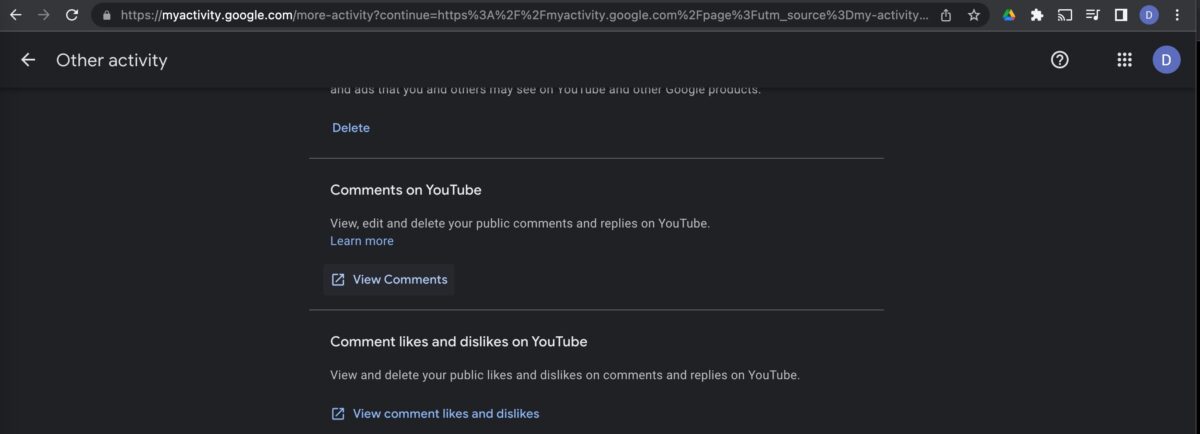Open the help question mark icon
Screen dimensions: 1200x434
1060,60
